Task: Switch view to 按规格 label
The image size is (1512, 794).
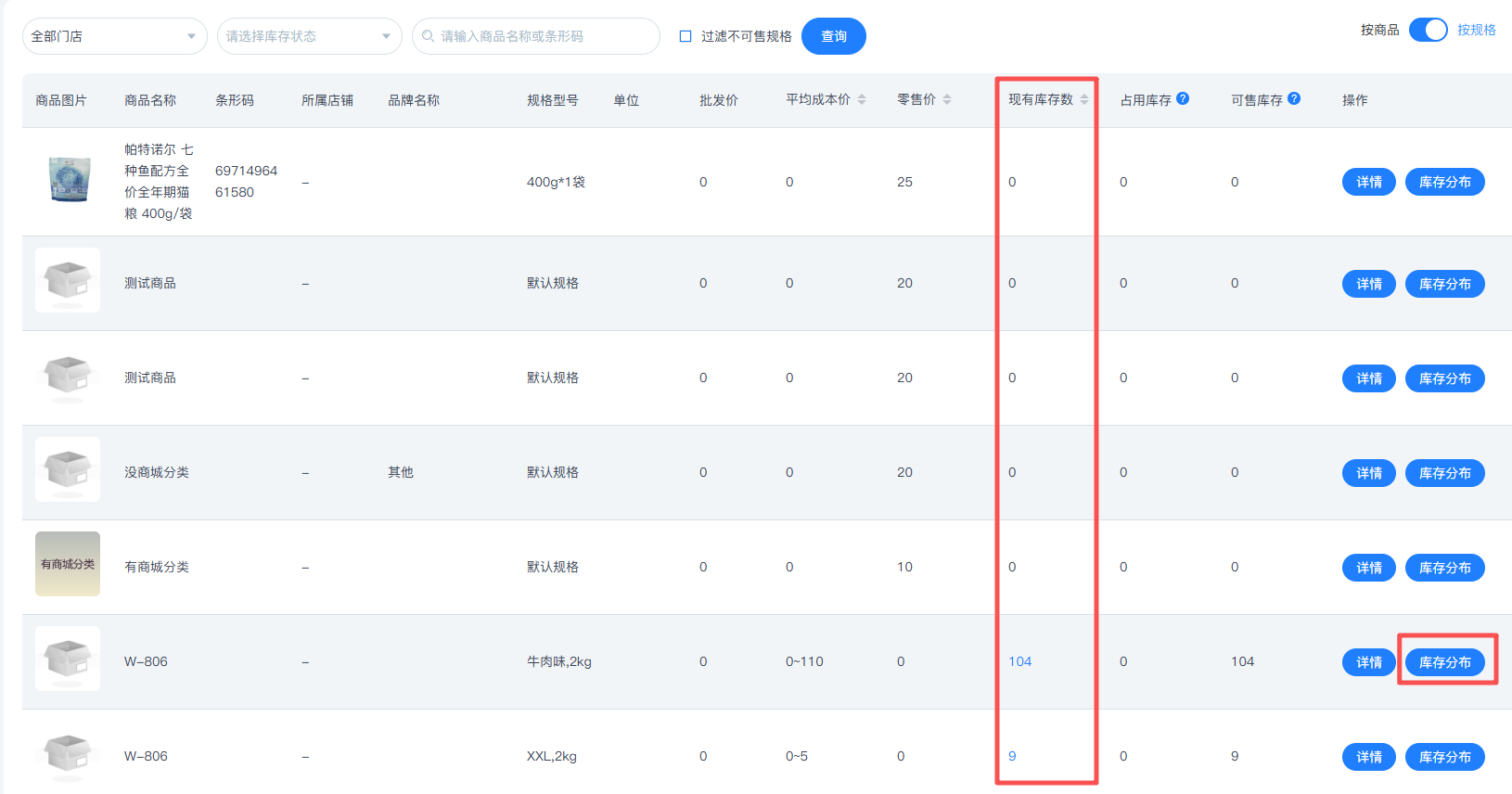Action: point(1476,30)
